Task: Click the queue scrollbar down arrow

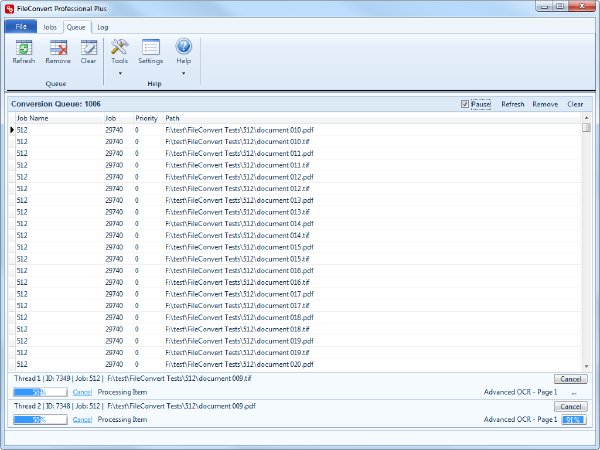Action: [x=586, y=366]
